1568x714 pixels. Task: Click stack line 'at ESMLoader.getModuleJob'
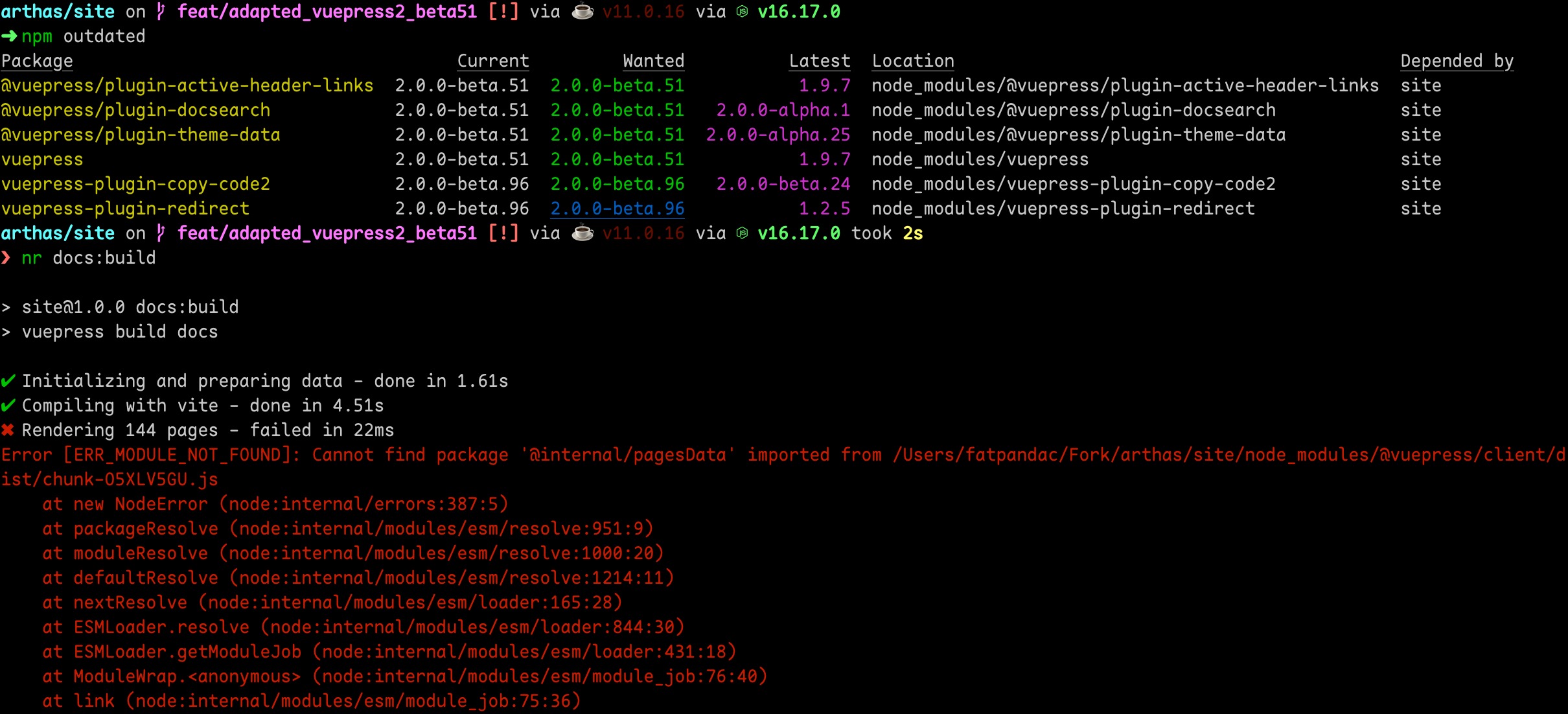(x=389, y=652)
